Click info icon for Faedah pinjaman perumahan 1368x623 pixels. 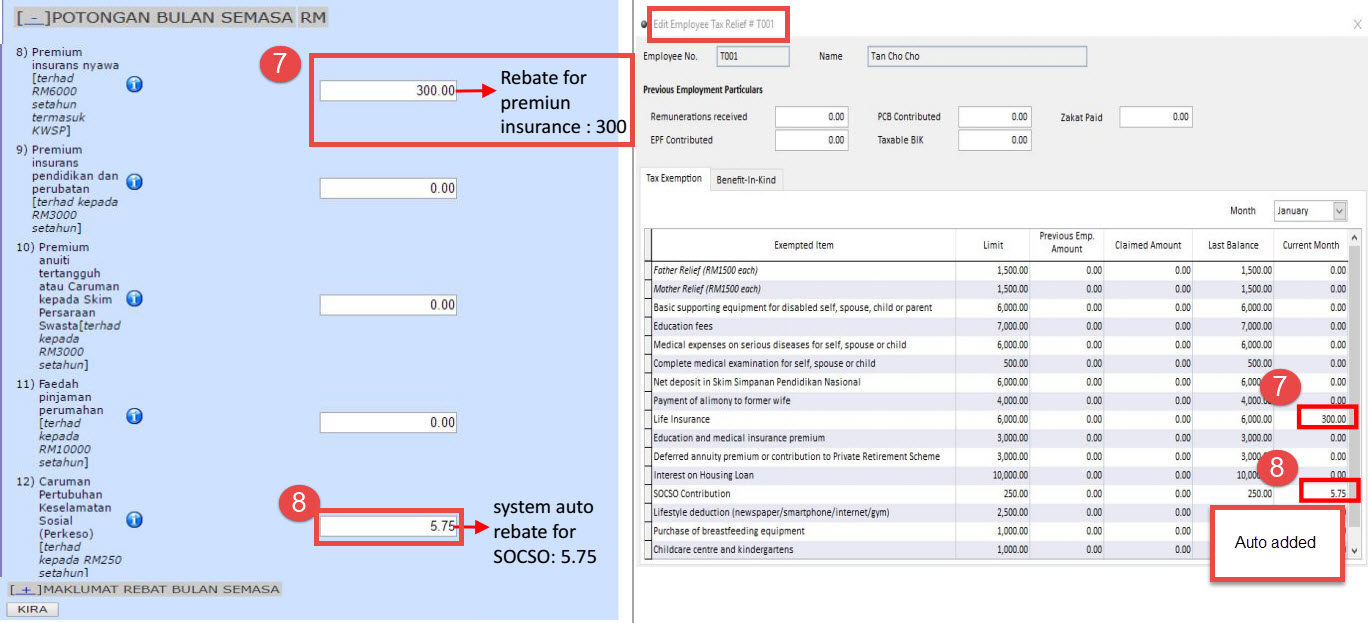click(134, 416)
